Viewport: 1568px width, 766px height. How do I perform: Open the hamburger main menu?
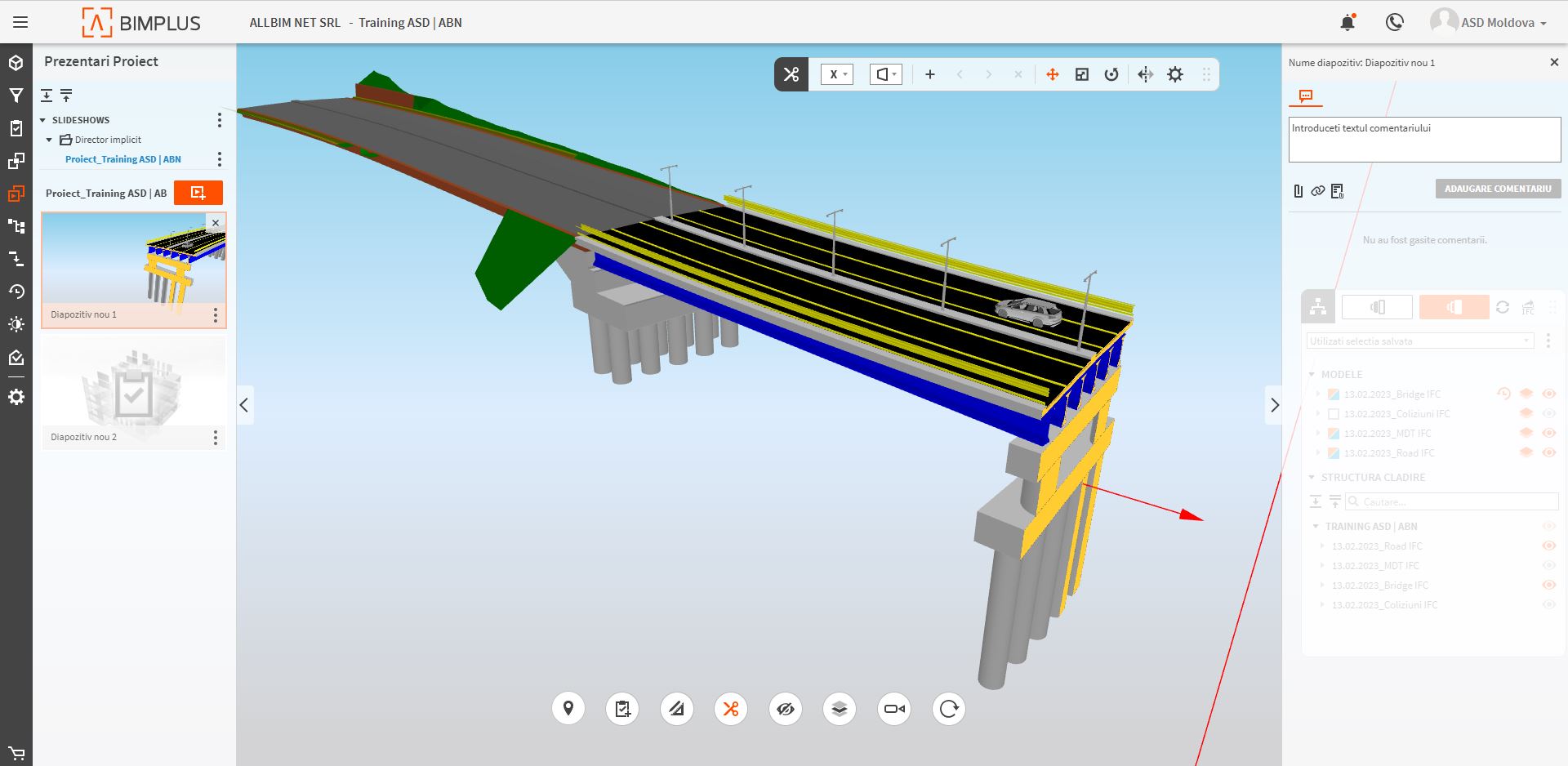click(x=20, y=23)
